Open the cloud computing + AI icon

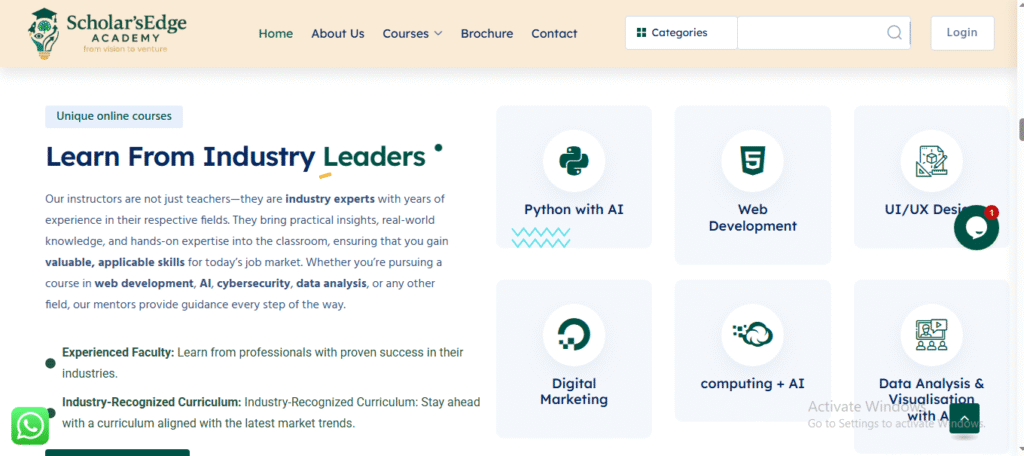(752, 334)
